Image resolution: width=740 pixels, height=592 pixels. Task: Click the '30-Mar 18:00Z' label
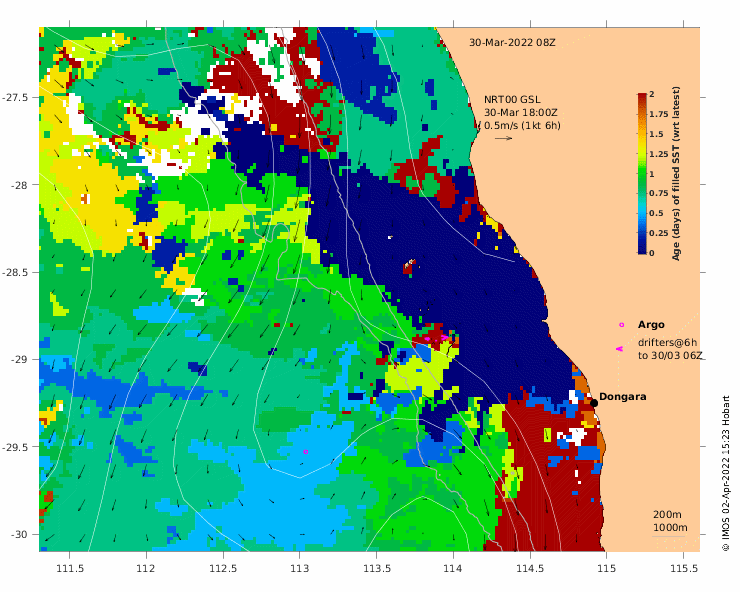point(521,113)
